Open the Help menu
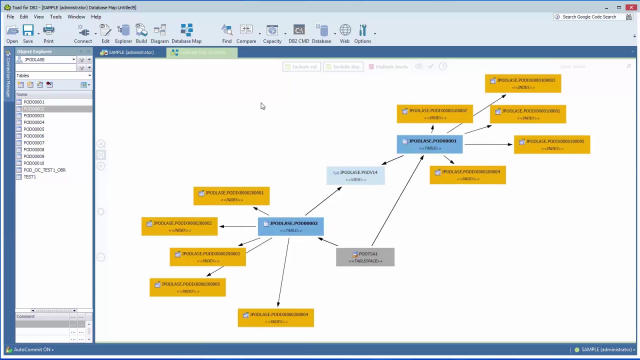 pyautogui.click(x=96, y=17)
